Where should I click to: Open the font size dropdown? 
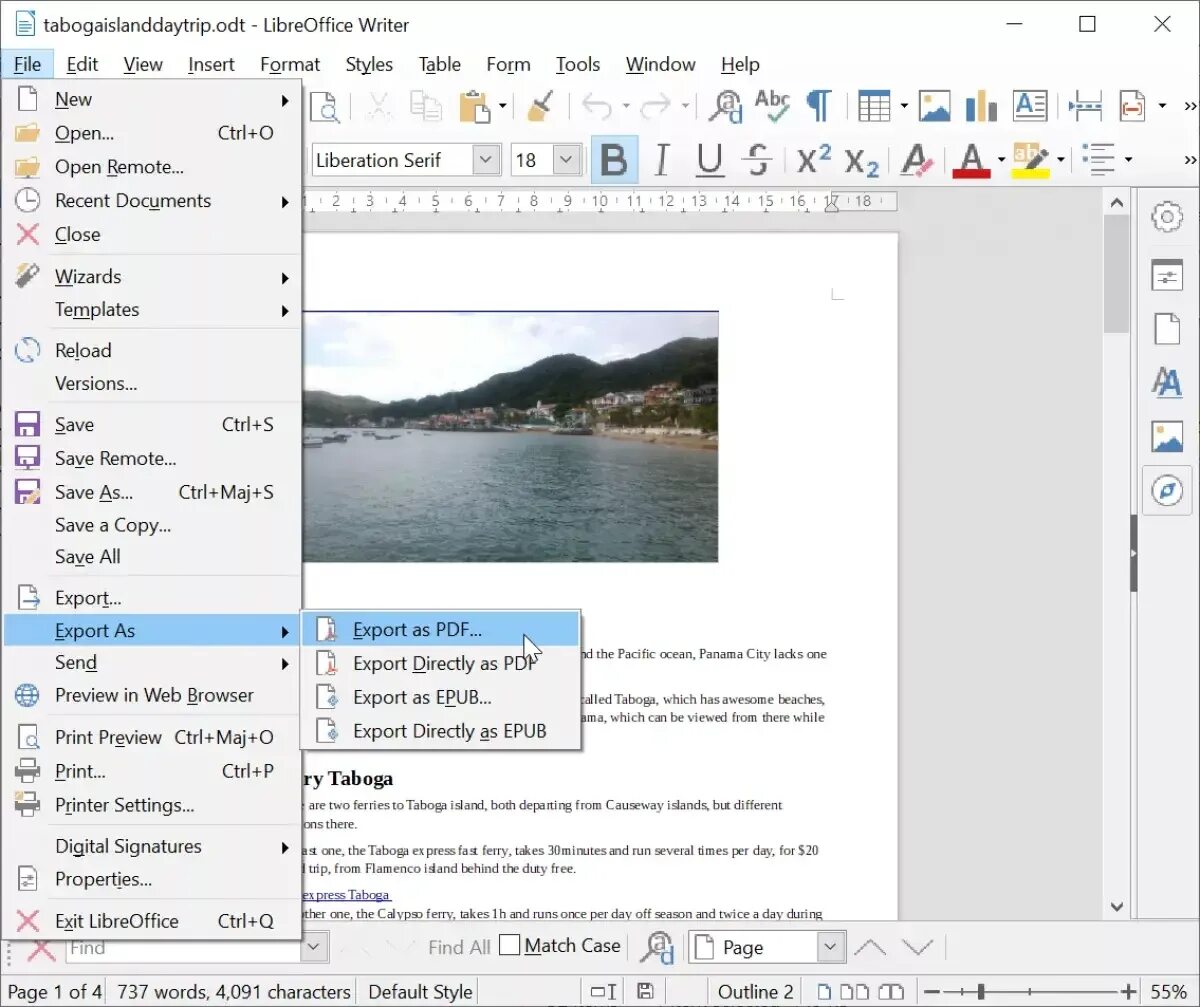point(564,160)
